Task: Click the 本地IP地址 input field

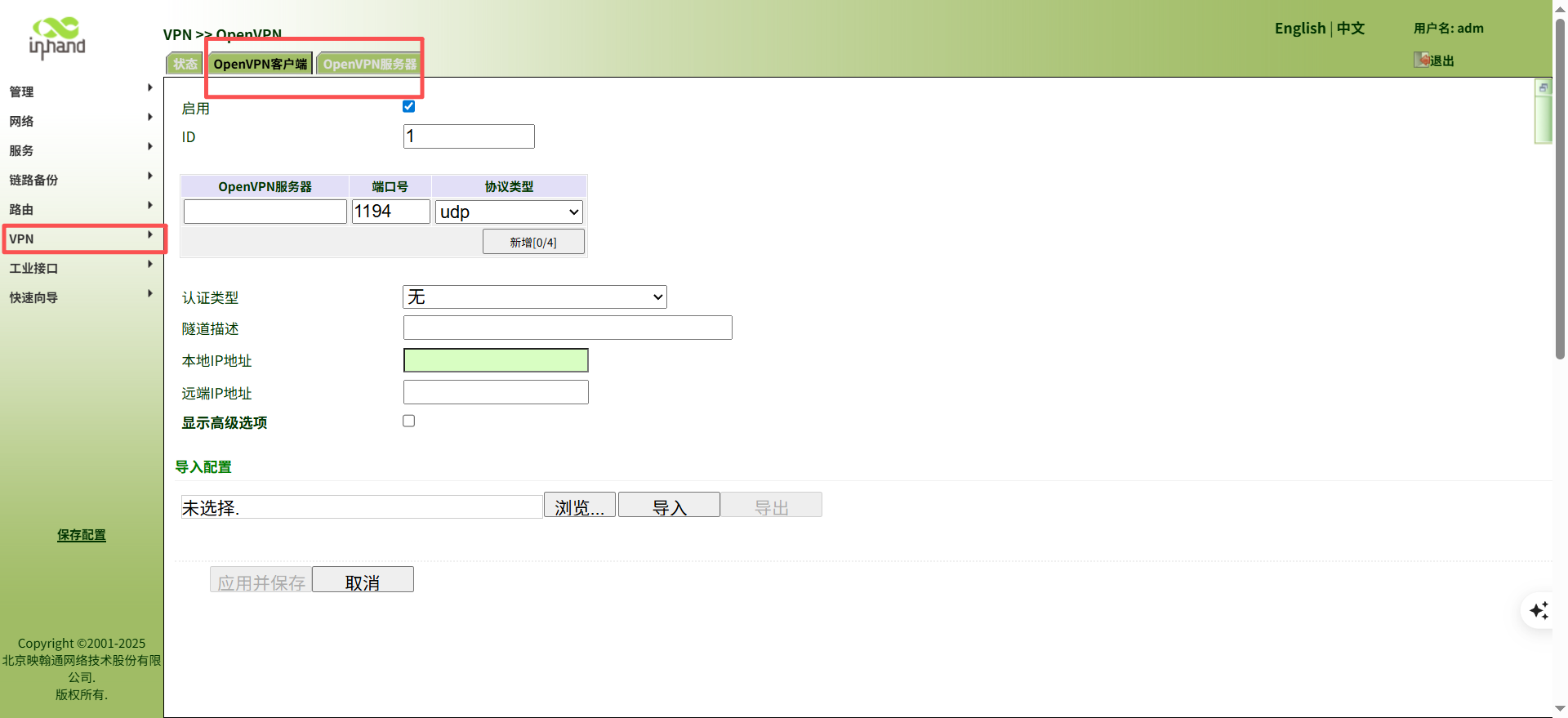Action: [x=496, y=360]
